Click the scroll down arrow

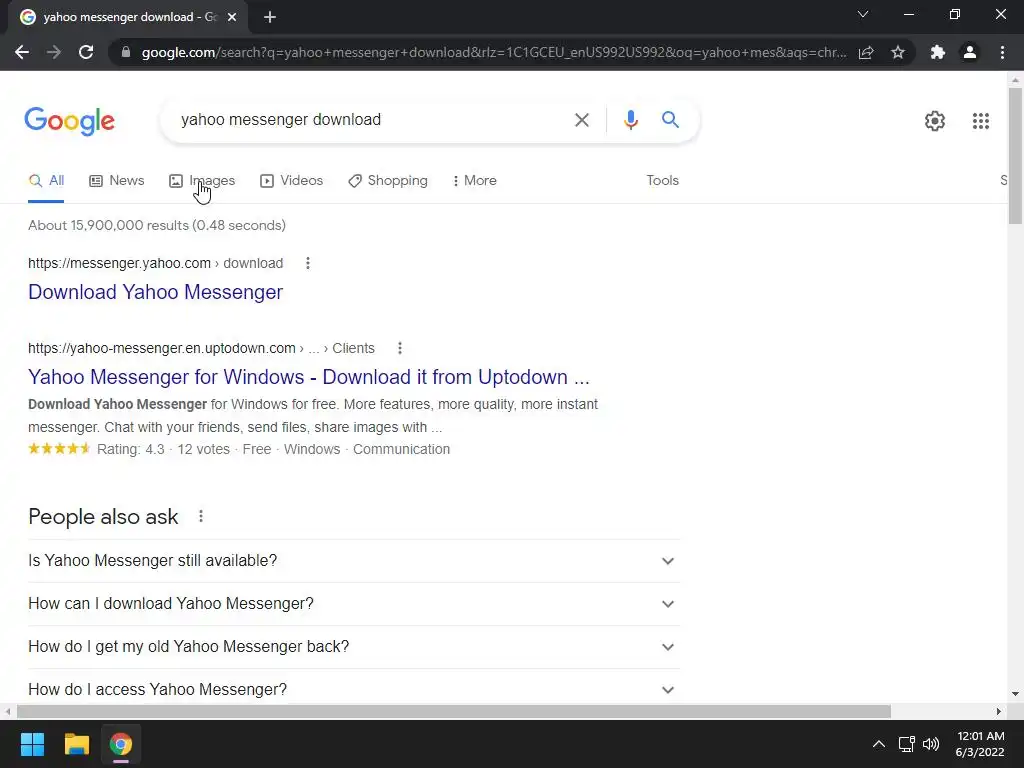(x=1015, y=694)
